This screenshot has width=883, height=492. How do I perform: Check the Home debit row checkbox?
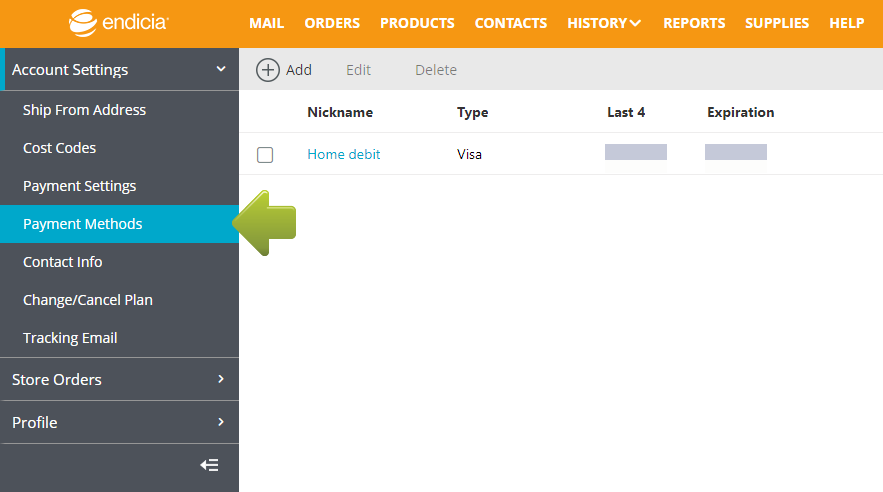(265, 155)
